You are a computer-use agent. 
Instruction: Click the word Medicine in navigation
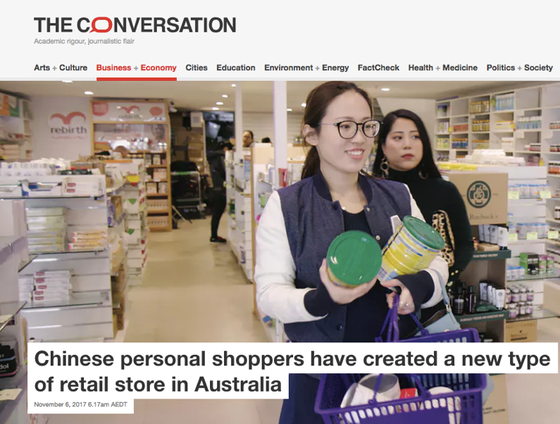click(x=460, y=68)
